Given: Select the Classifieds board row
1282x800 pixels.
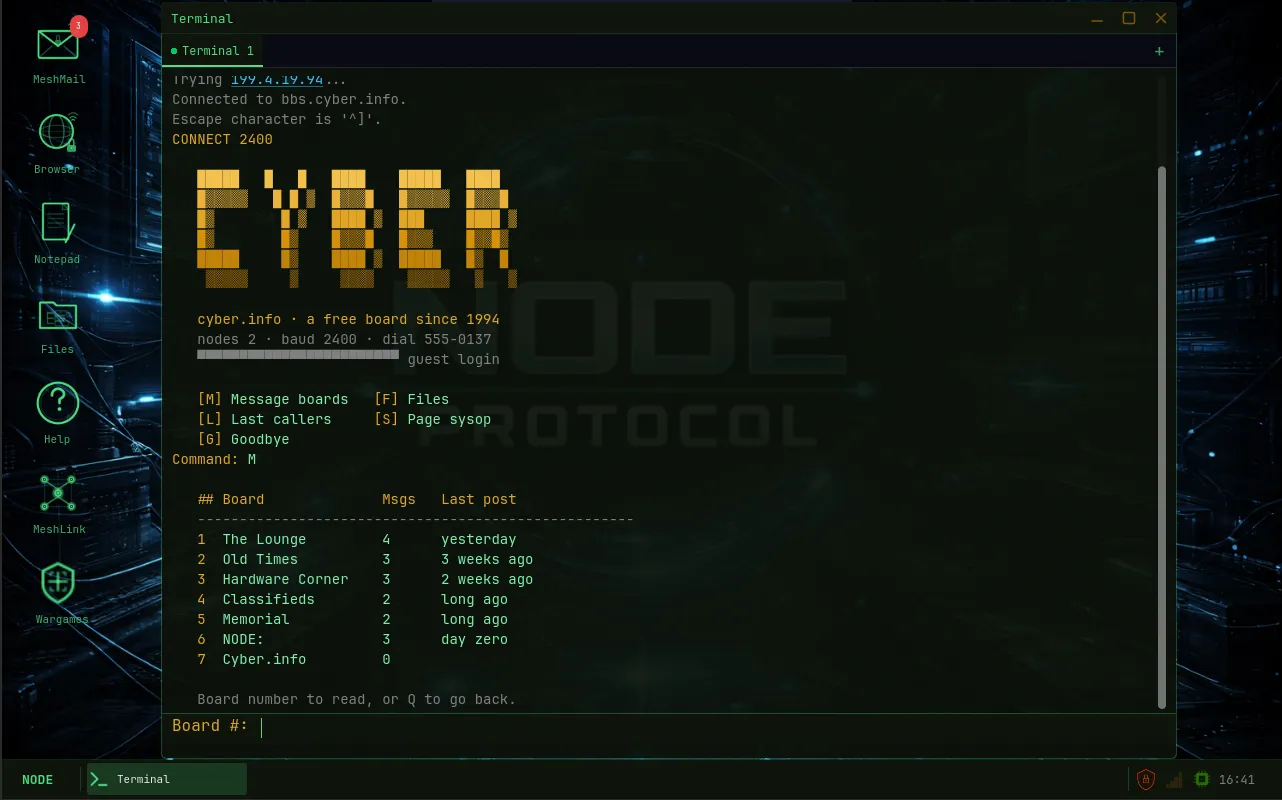Looking at the screenshot, I should point(353,599).
